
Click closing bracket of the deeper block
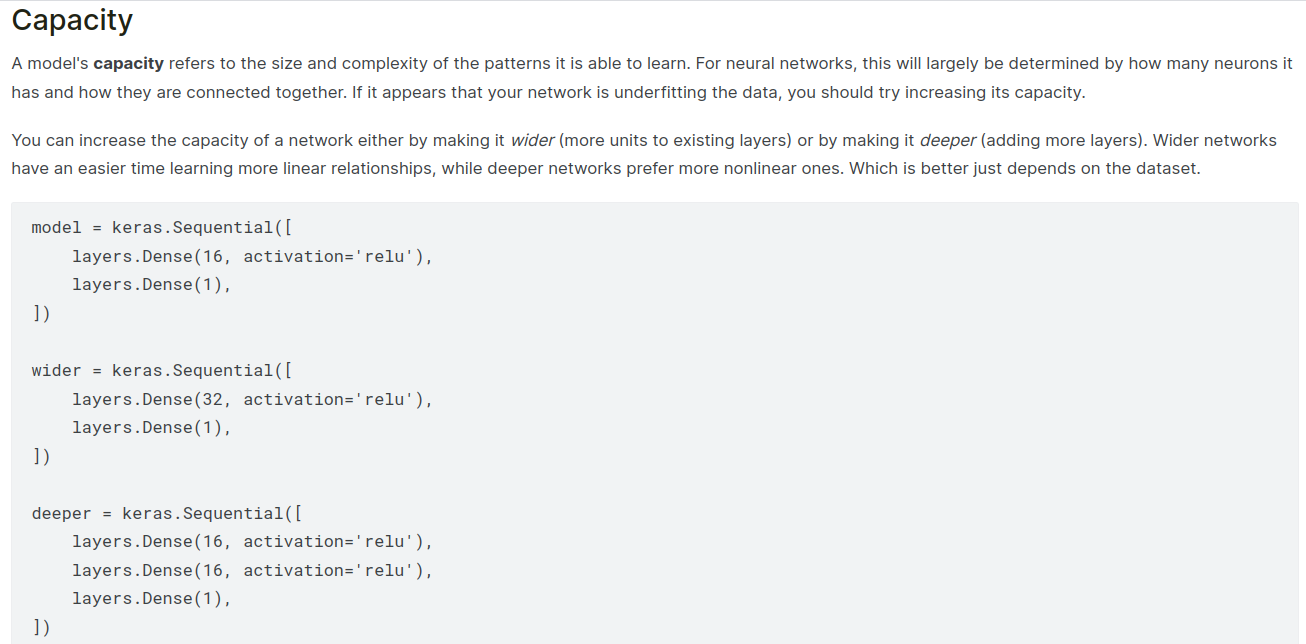coord(41,628)
